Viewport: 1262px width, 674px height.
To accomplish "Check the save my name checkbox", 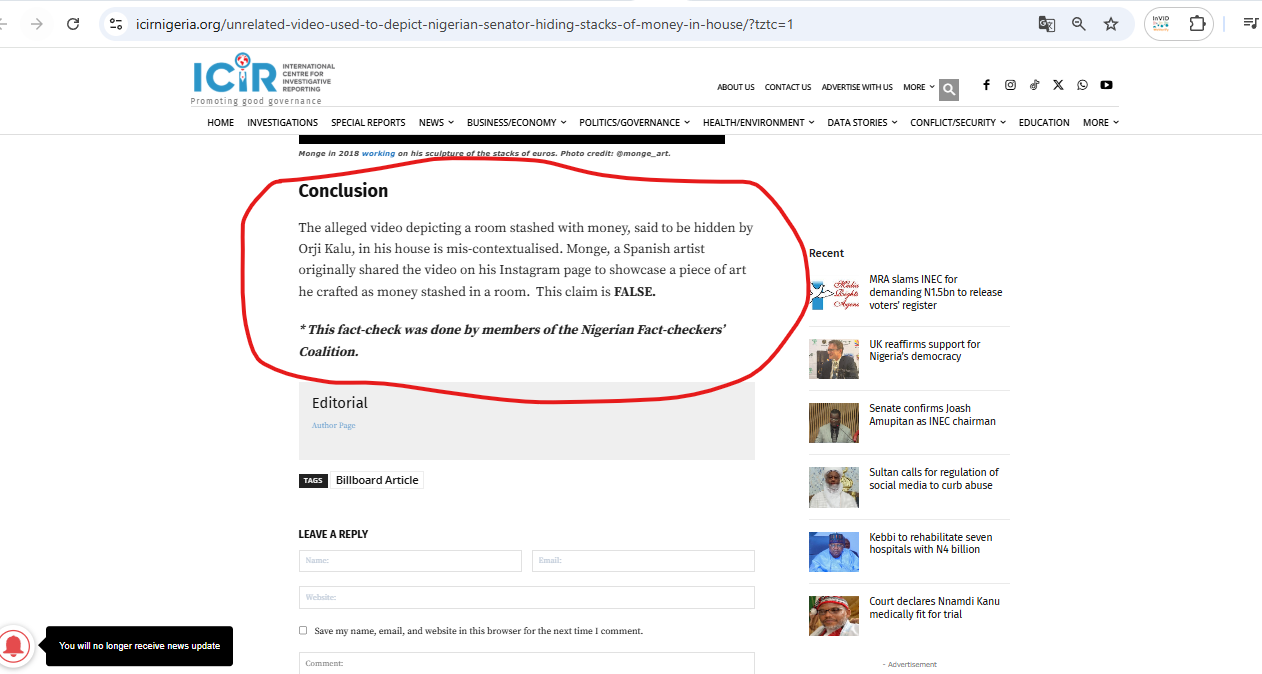I will [x=303, y=631].
